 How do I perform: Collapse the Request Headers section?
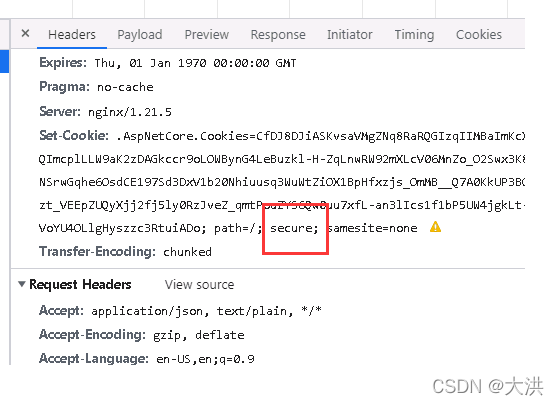[22, 284]
